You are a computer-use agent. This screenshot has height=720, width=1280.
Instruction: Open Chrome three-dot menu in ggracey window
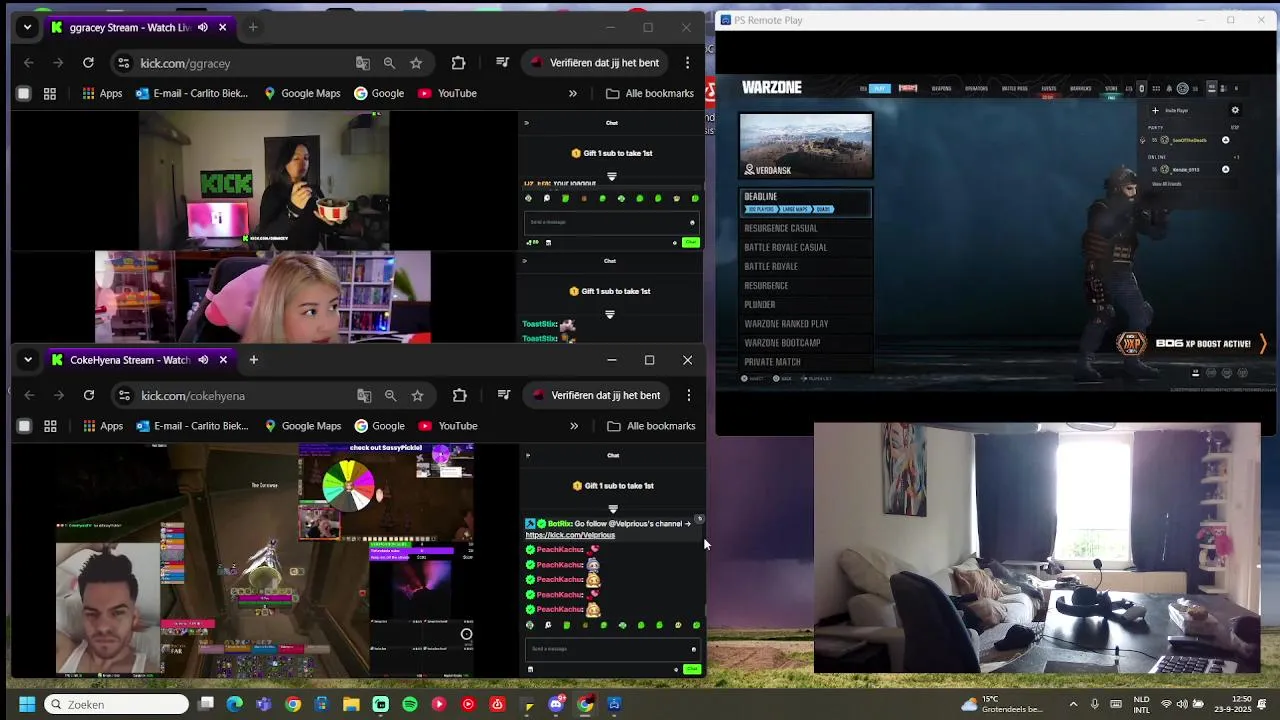pyautogui.click(x=687, y=63)
